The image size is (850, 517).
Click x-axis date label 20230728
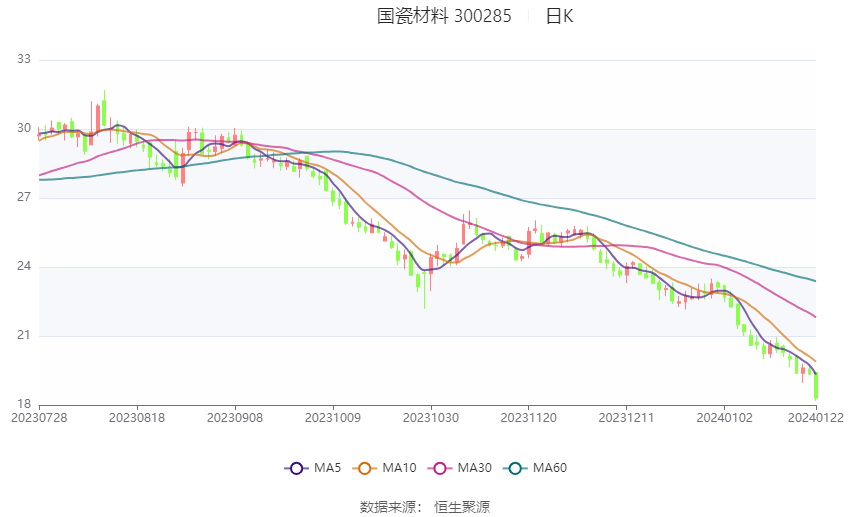pos(39,418)
